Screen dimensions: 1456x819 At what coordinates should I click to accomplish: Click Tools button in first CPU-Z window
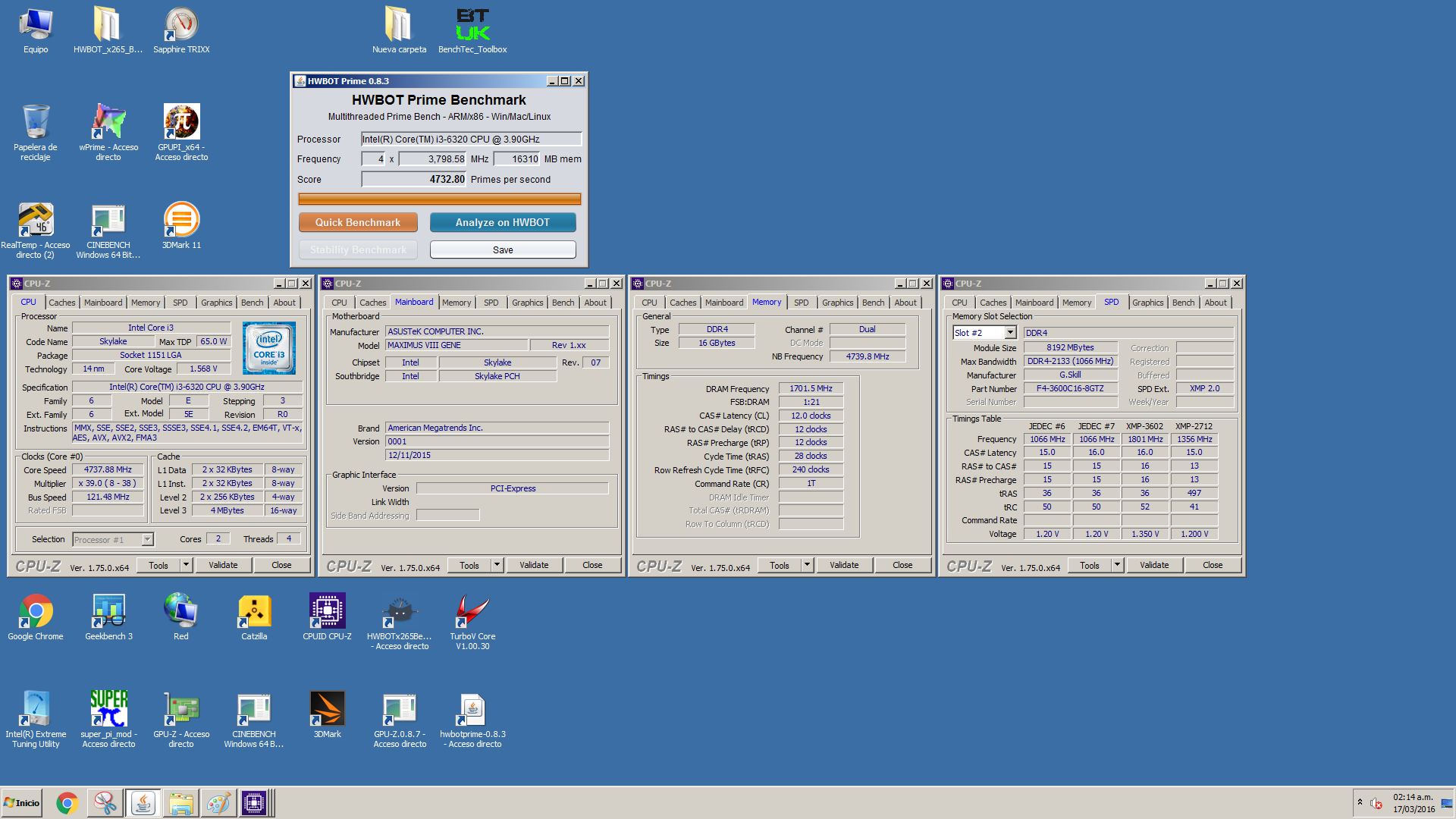[x=158, y=565]
